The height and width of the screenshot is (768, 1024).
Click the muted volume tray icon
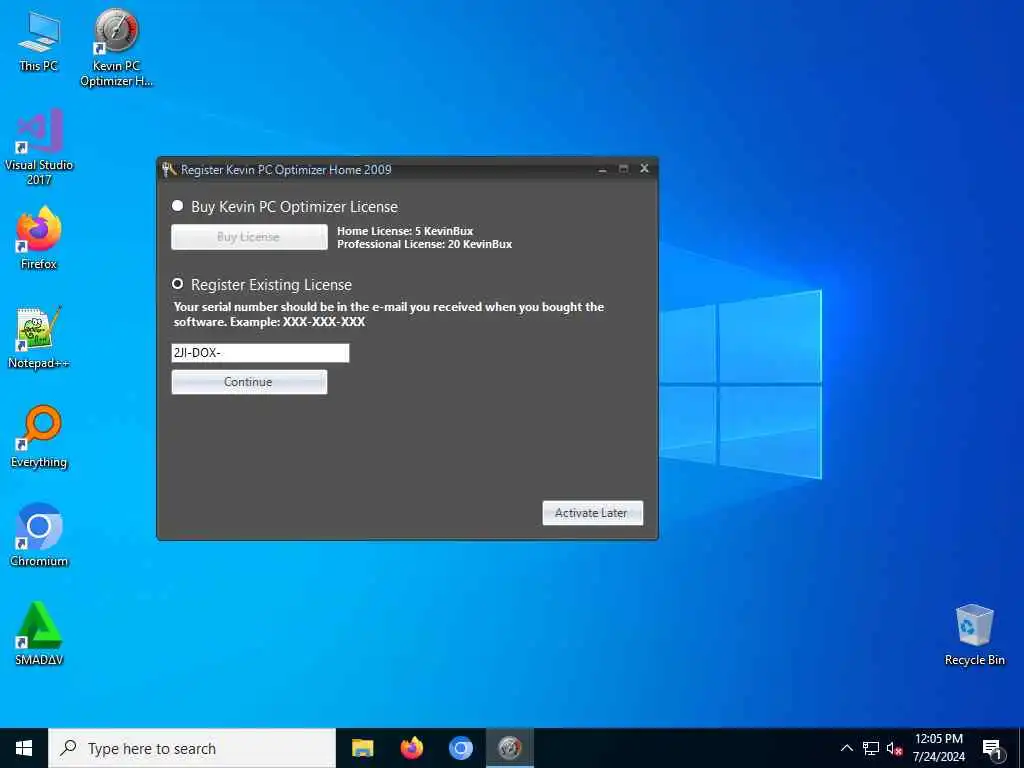tap(894, 748)
